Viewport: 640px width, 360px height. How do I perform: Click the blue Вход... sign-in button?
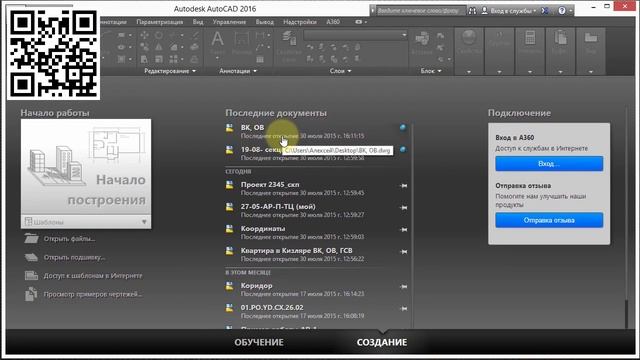(549, 164)
